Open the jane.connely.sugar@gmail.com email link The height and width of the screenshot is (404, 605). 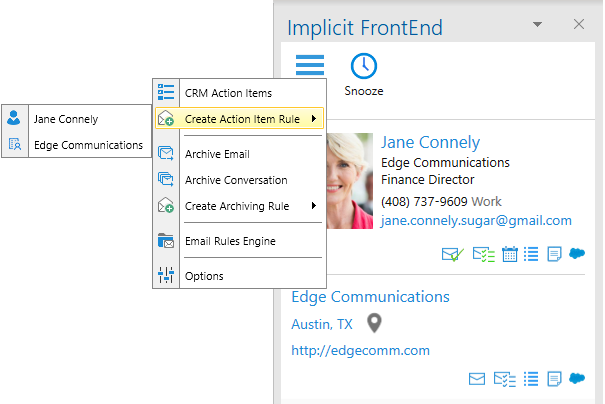pos(476,220)
